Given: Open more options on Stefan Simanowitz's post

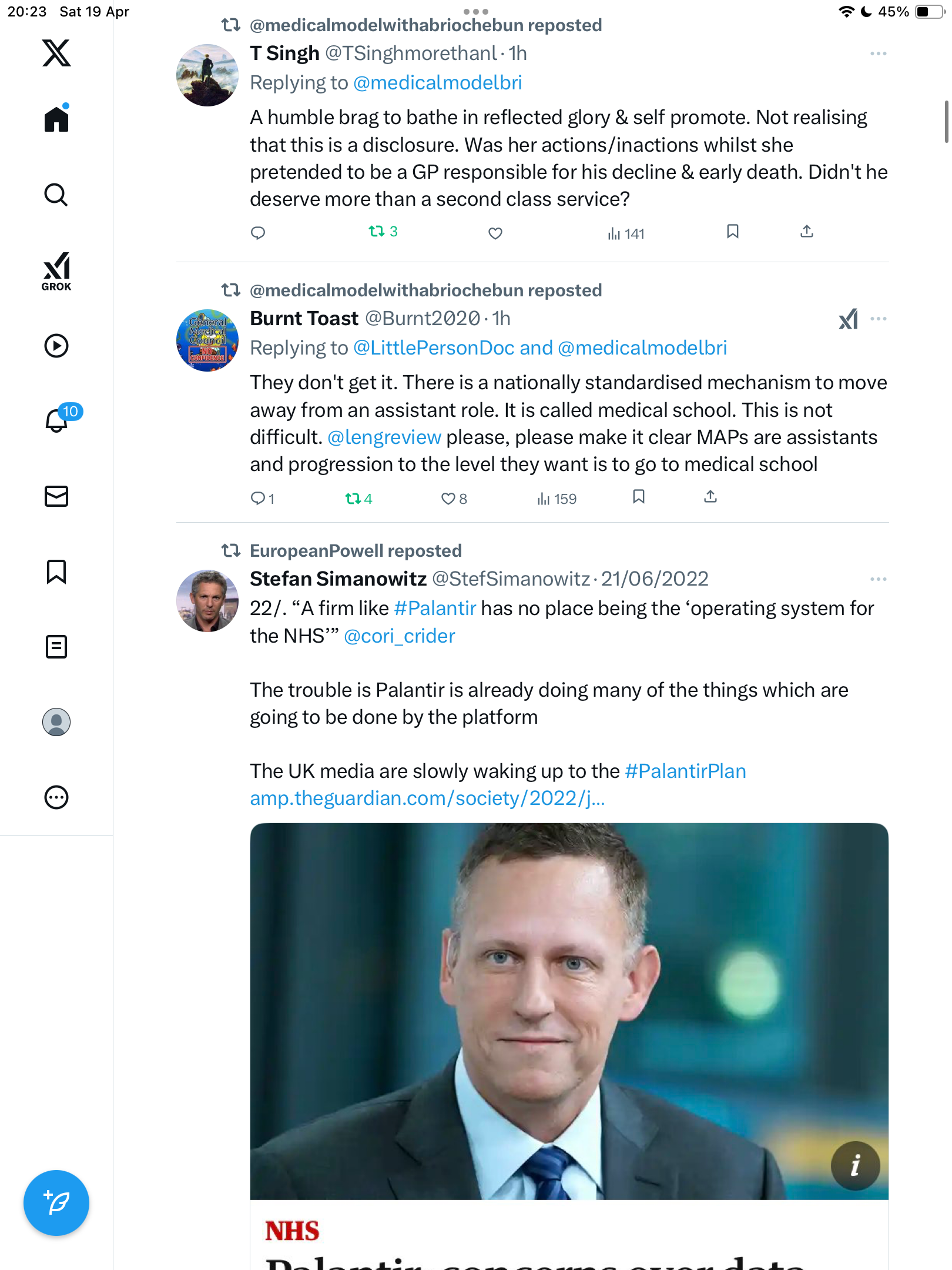Looking at the screenshot, I should point(879,579).
